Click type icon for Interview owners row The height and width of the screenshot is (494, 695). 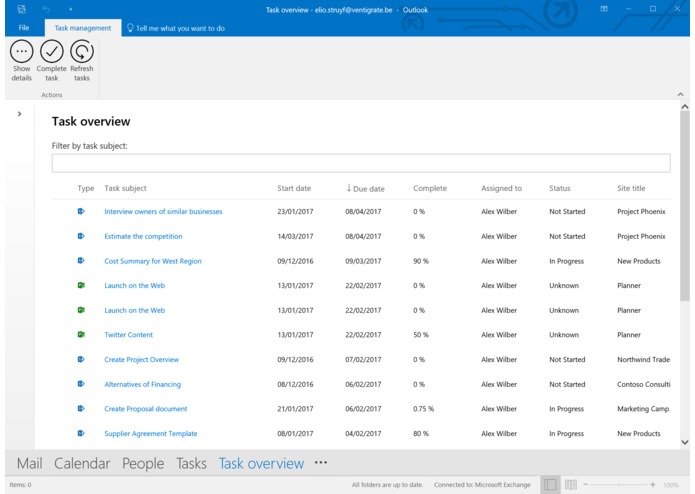[x=81, y=211]
